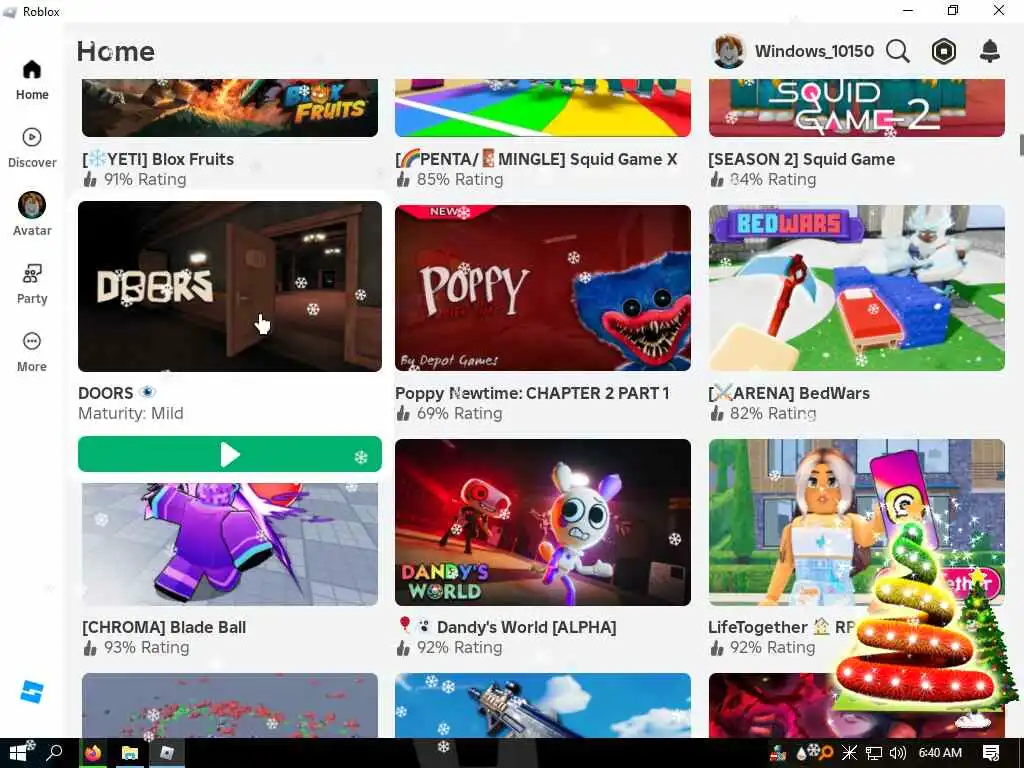Open notifications bell
The width and height of the screenshot is (1024, 768).
pyautogui.click(x=990, y=51)
